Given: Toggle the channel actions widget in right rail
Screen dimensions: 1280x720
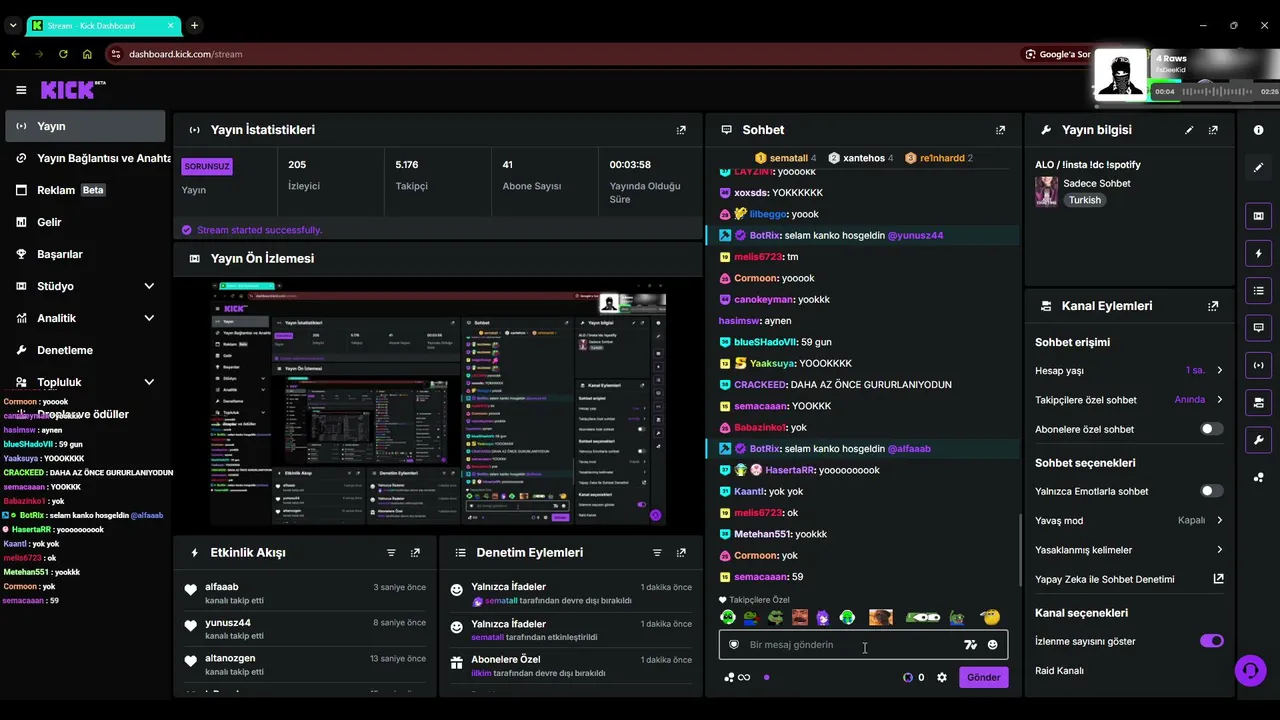Looking at the screenshot, I should click(1258, 402).
